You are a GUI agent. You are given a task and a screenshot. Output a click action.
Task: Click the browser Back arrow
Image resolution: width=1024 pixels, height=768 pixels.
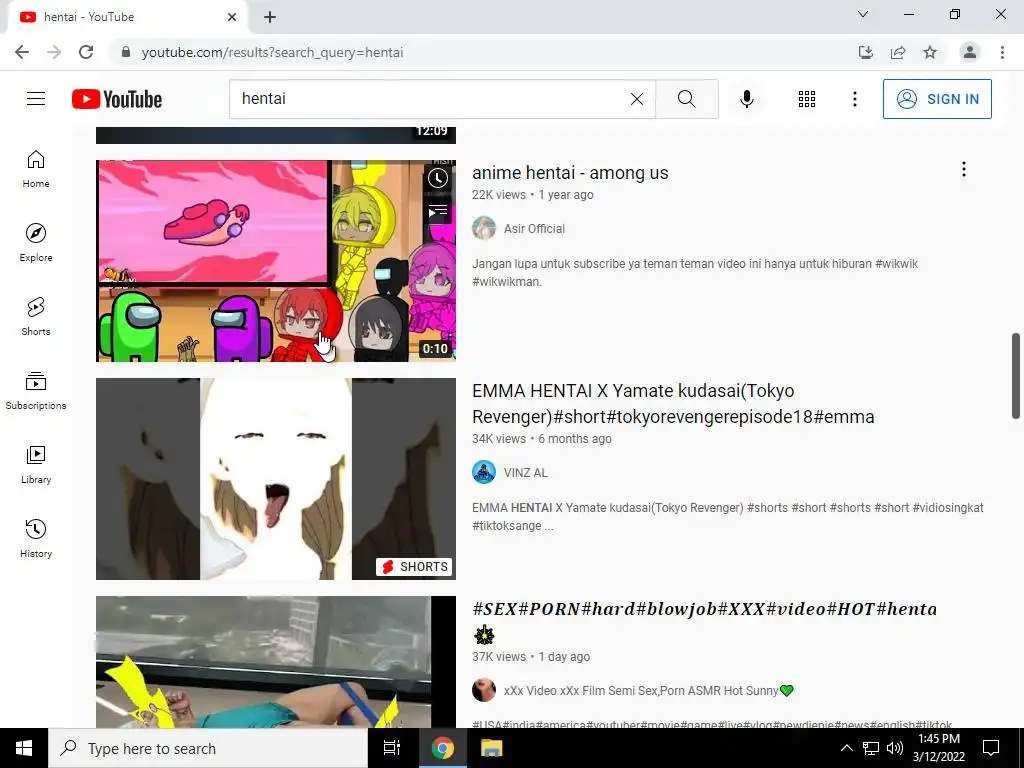[x=22, y=52]
